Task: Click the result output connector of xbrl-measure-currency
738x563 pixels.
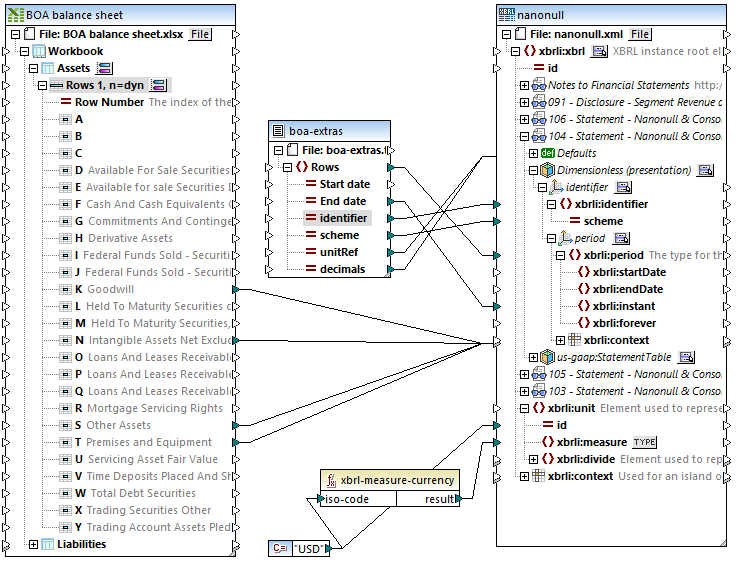Action: [456, 499]
